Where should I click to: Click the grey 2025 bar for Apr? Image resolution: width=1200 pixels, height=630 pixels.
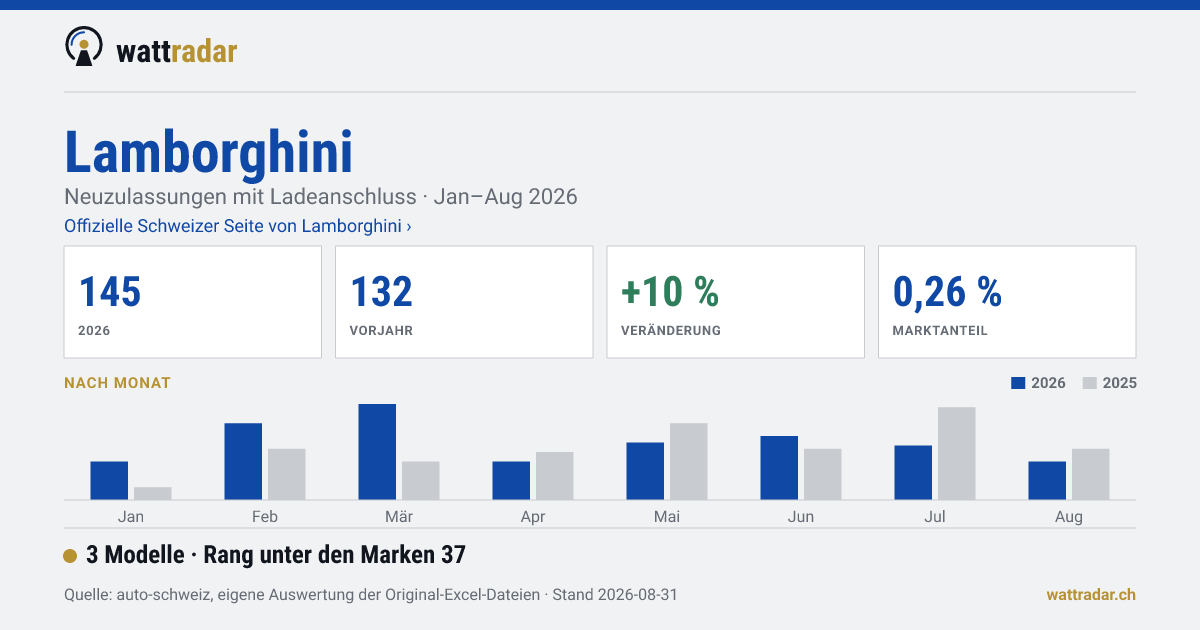(x=555, y=476)
